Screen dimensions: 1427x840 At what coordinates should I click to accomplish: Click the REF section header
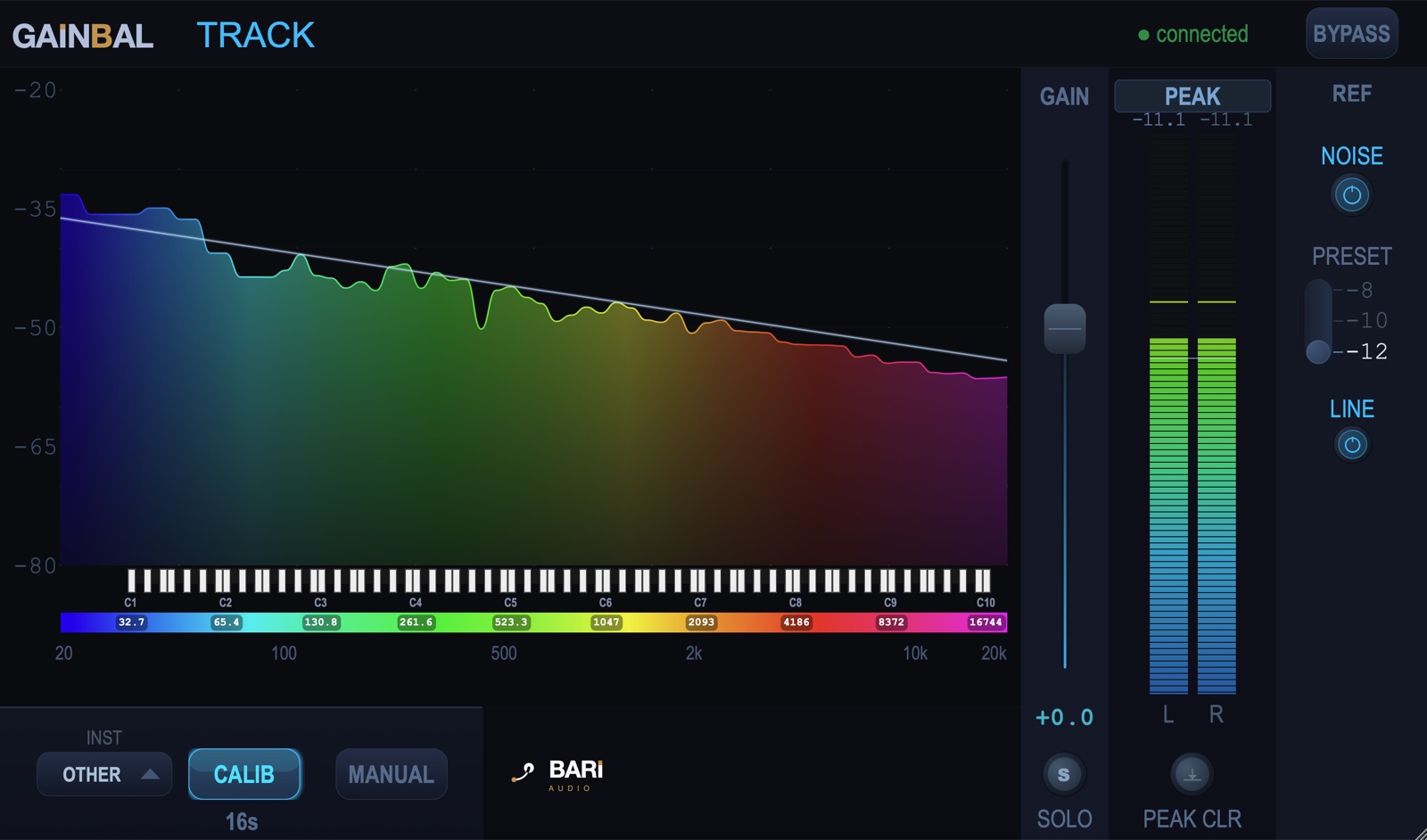pyautogui.click(x=1351, y=94)
